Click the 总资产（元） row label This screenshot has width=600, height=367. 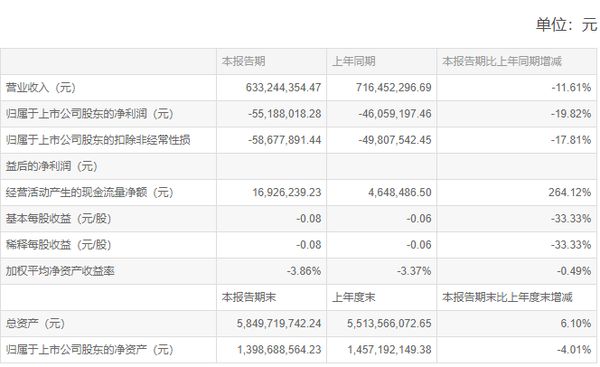(35, 323)
